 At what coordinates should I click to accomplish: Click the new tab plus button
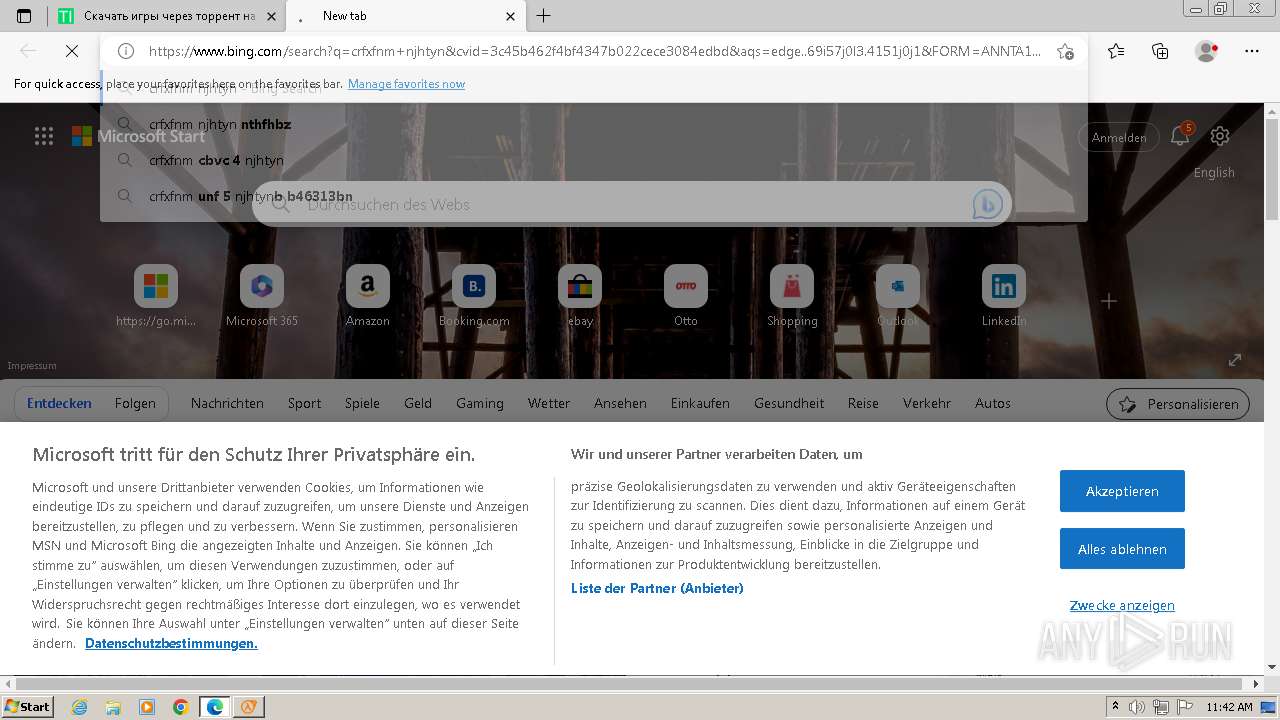543,16
